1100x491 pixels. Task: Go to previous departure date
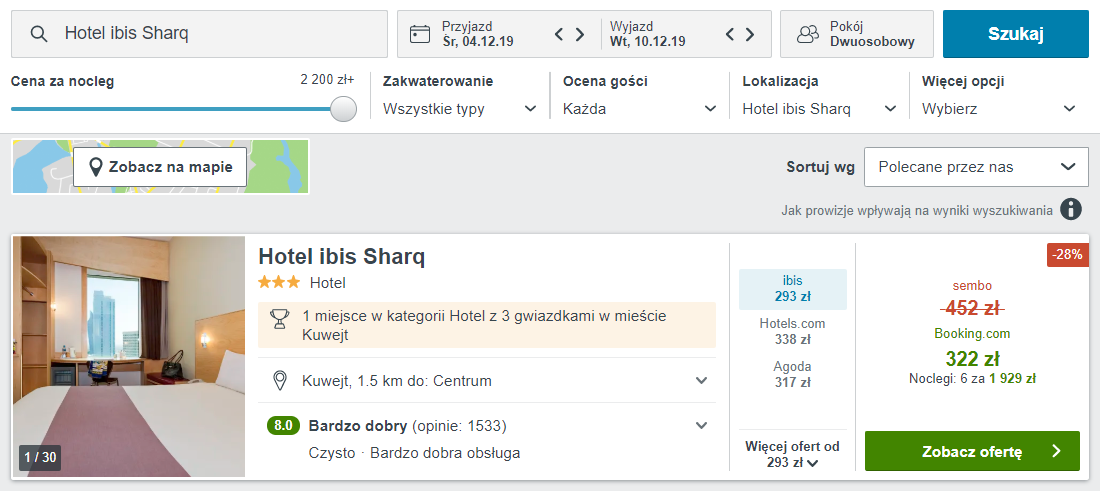(x=730, y=35)
